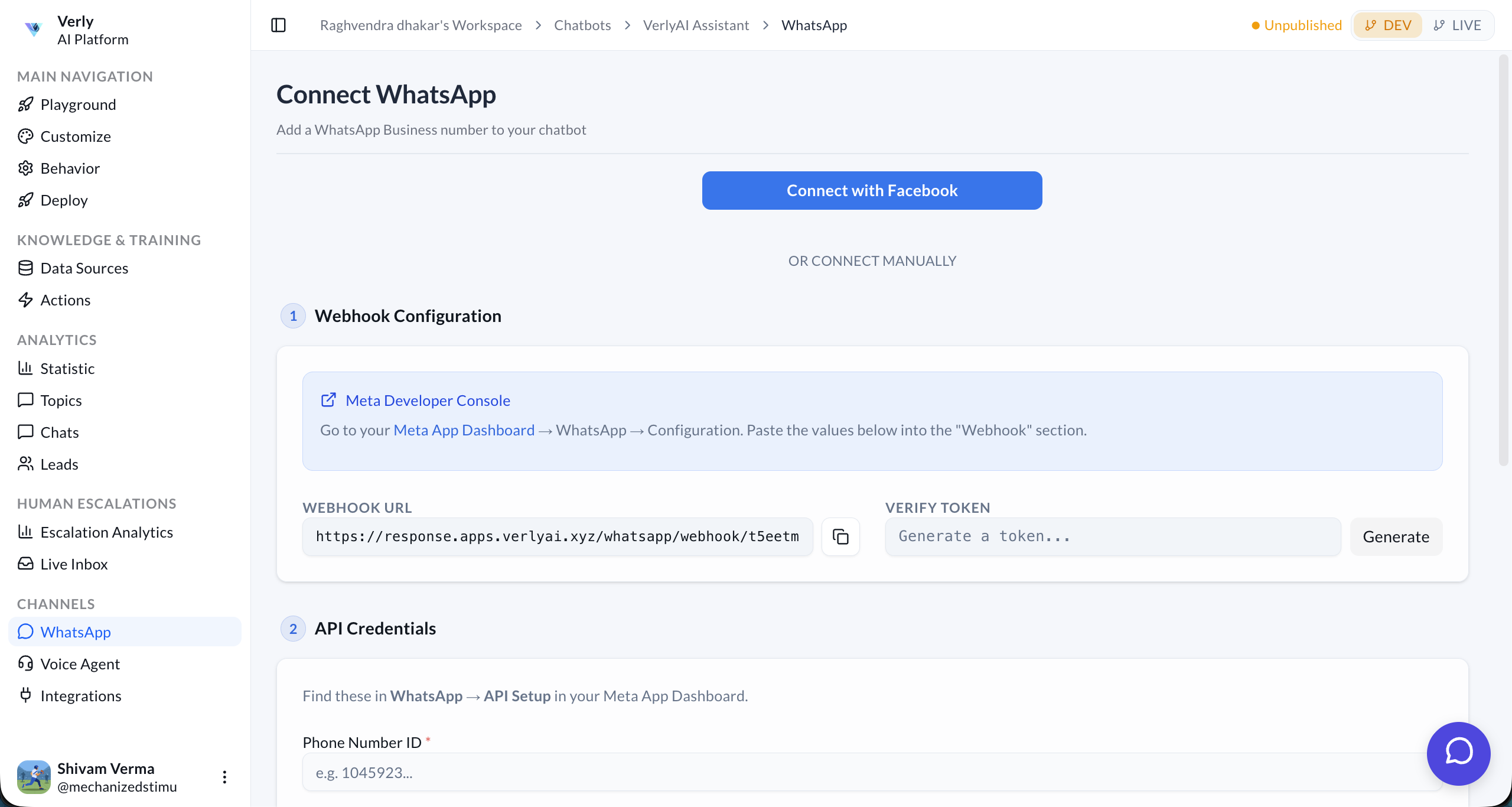This screenshot has height=807, width=1512.
Task: Click the Connect with Facebook button
Action: click(x=872, y=190)
